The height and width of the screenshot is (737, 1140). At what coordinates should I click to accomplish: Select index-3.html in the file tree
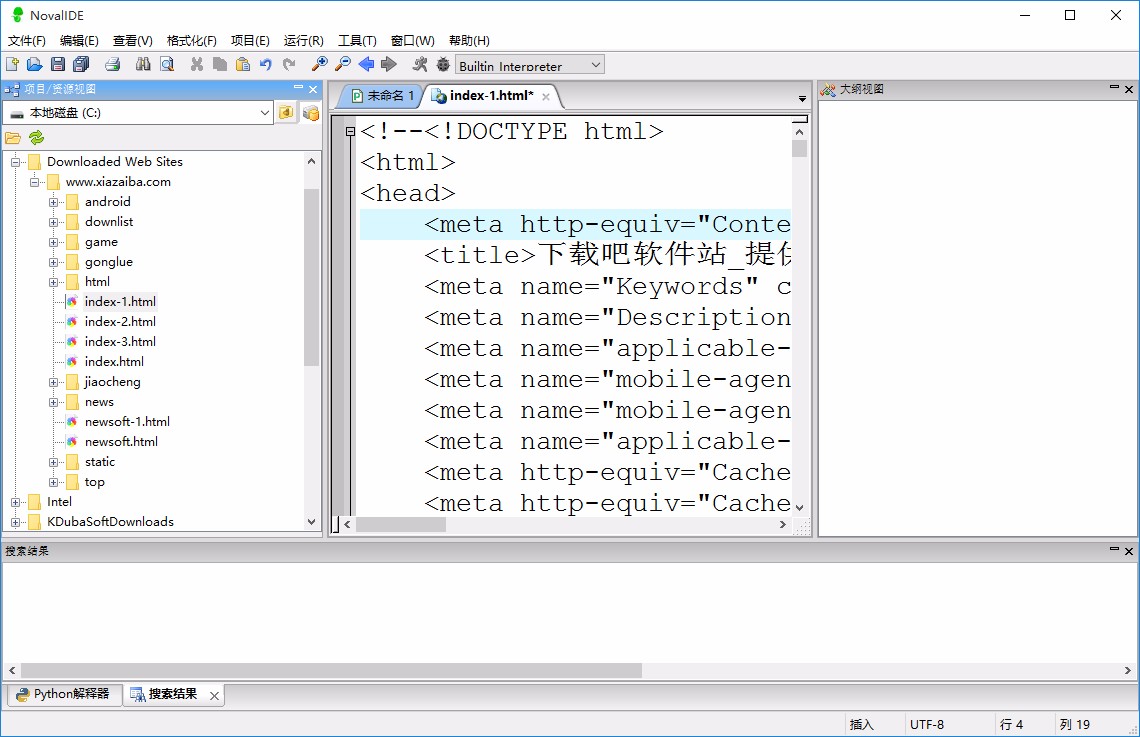(120, 342)
